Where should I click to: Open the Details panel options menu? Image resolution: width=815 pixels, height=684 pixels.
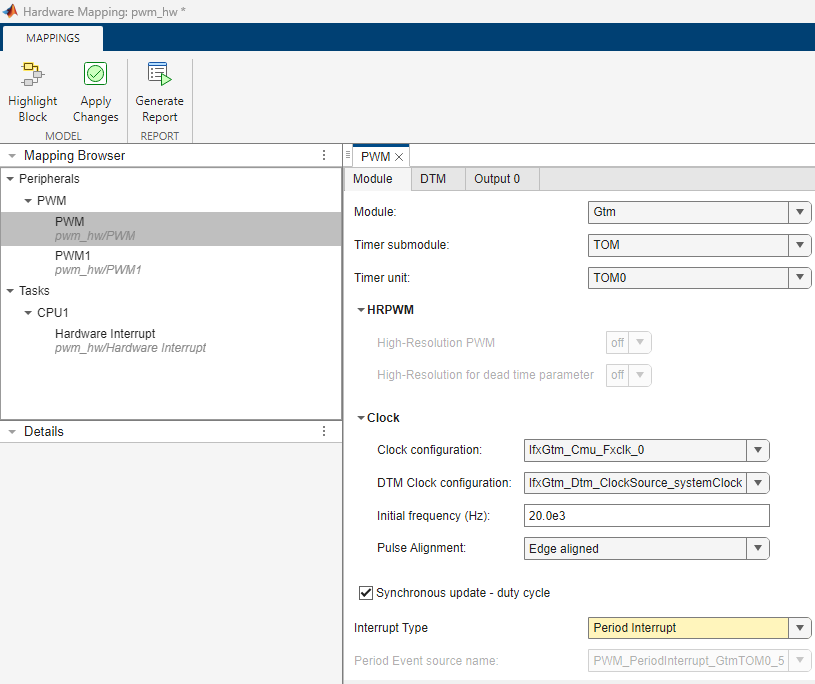pos(323,431)
